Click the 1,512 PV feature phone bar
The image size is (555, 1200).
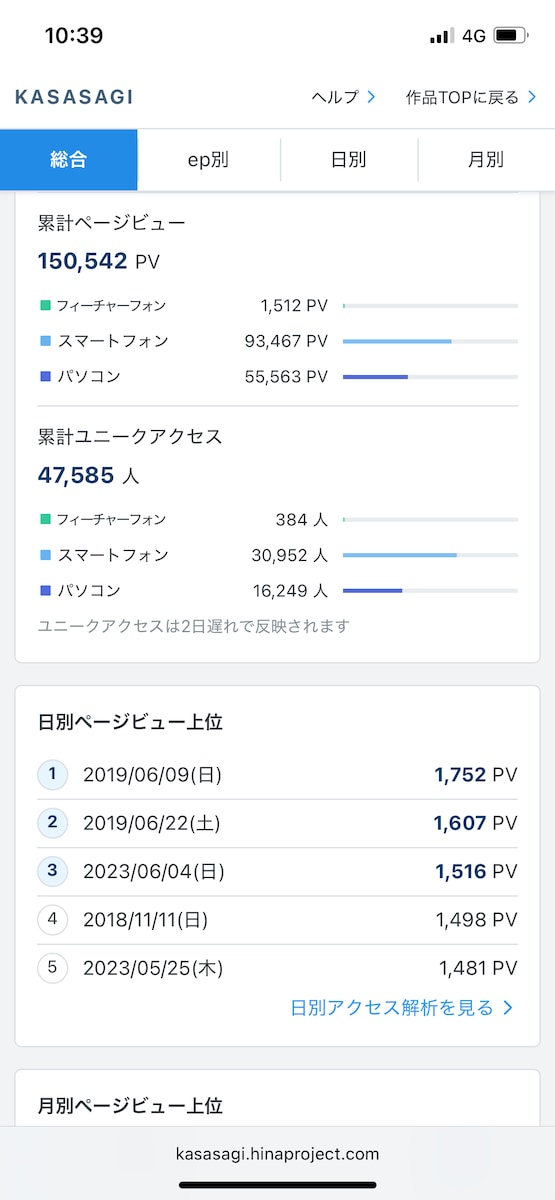(x=430, y=305)
